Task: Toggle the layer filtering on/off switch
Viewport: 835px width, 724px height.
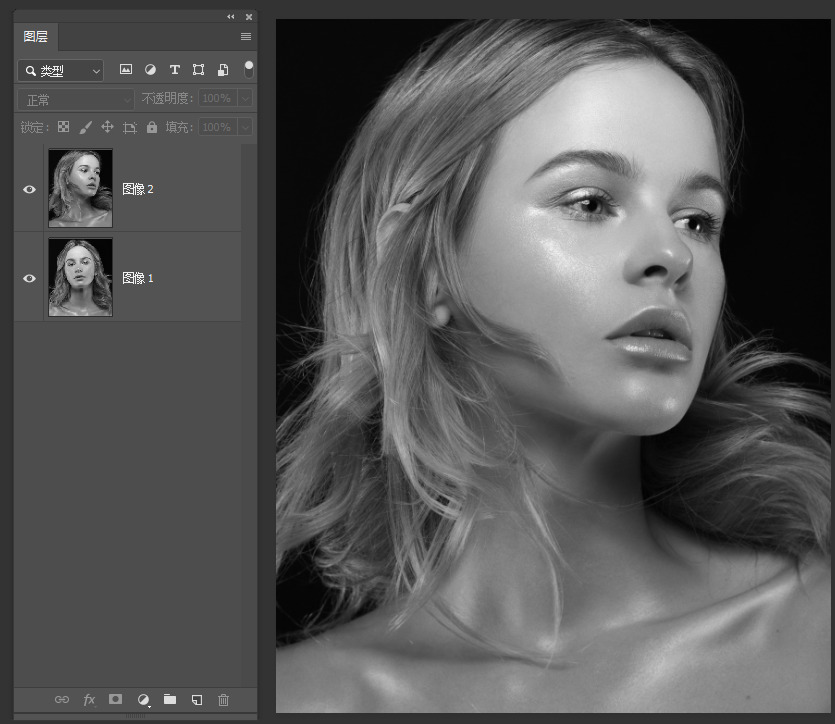Action: point(248,69)
